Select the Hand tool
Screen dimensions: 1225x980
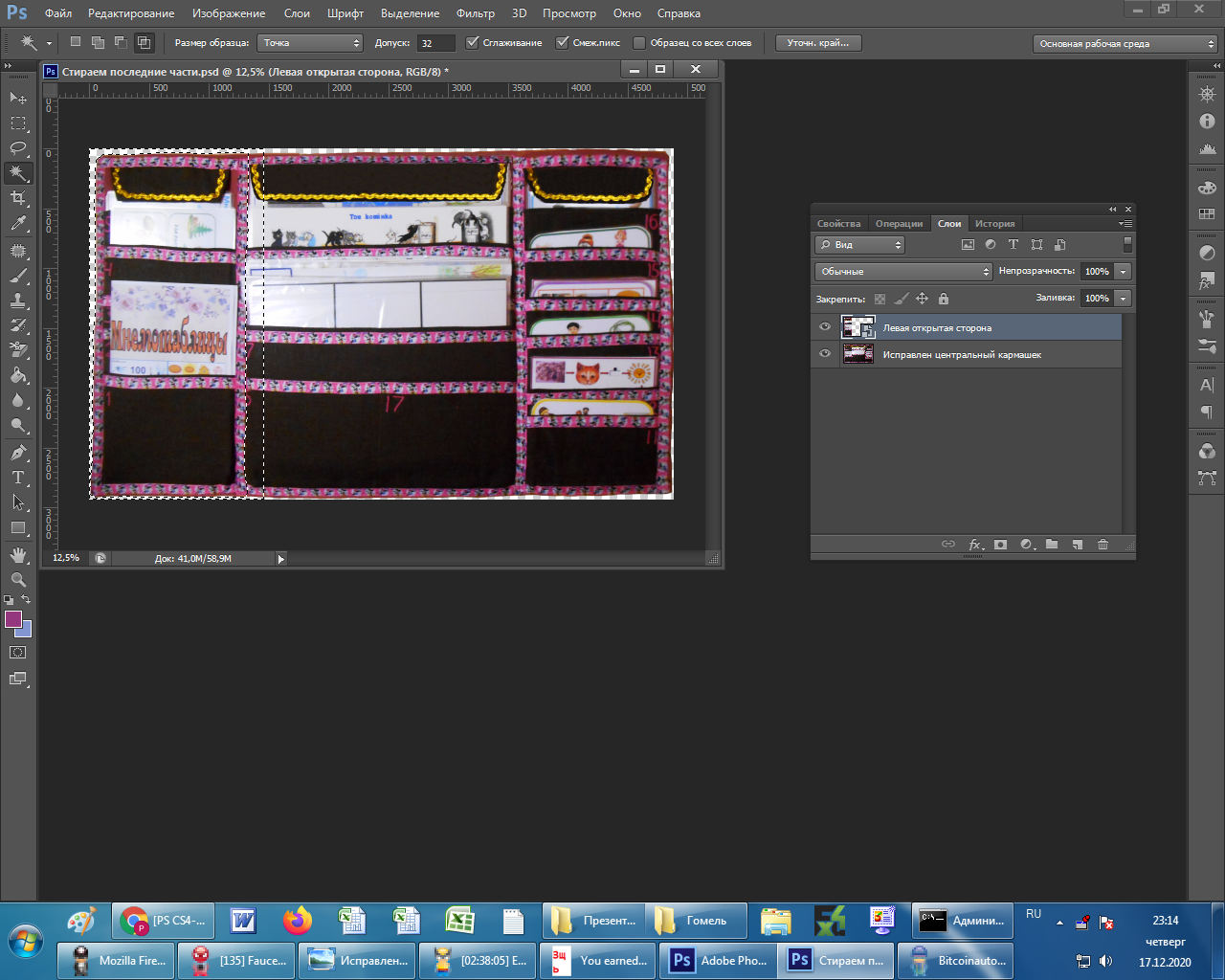(18, 555)
